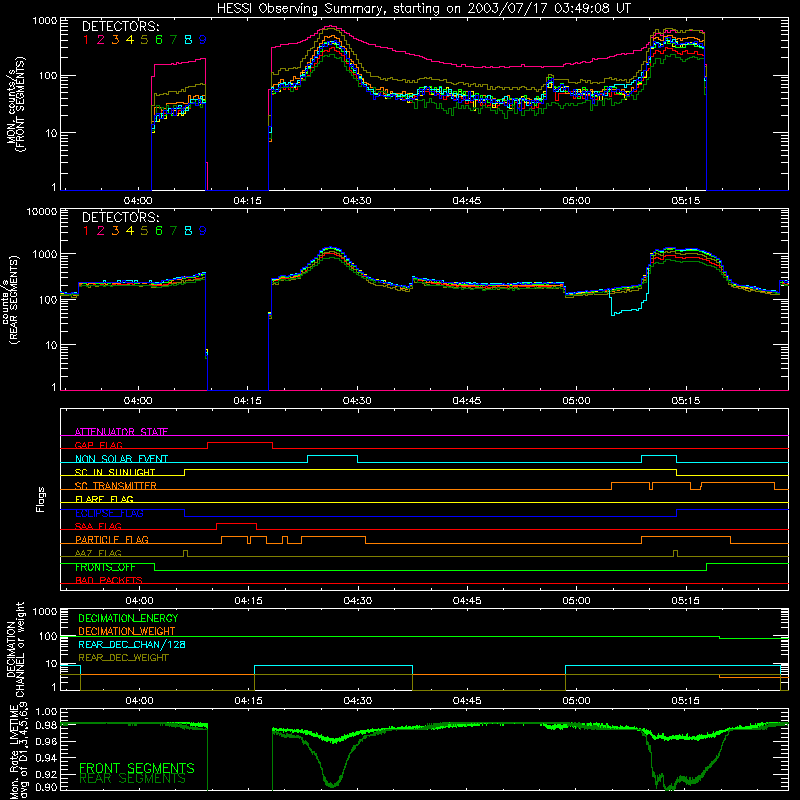Viewport: 800px width, 800px height.
Task: Click the DECIMATION_ENERGY legend label
Action: pyautogui.click(x=128, y=618)
